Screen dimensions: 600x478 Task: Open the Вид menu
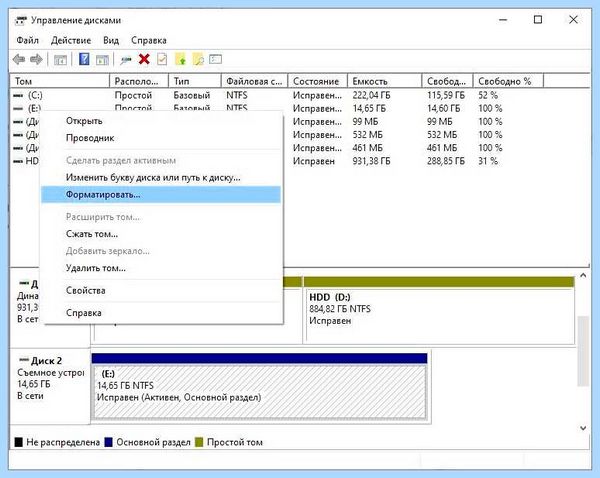pos(111,40)
